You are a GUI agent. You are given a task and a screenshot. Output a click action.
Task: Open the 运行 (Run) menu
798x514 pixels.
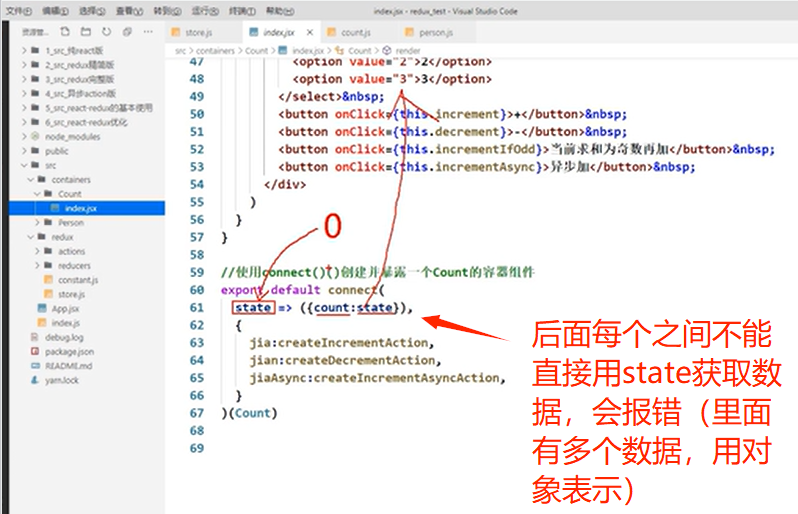pyautogui.click(x=205, y=11)
